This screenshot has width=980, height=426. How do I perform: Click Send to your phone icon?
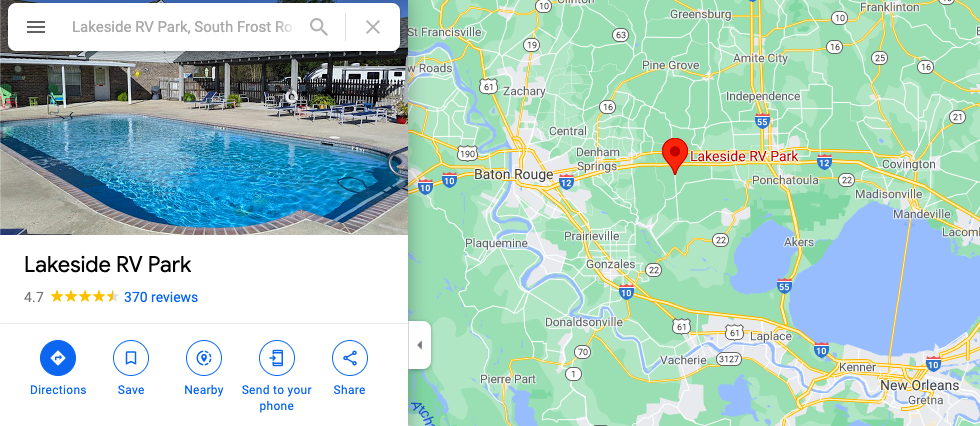(277, 358)
